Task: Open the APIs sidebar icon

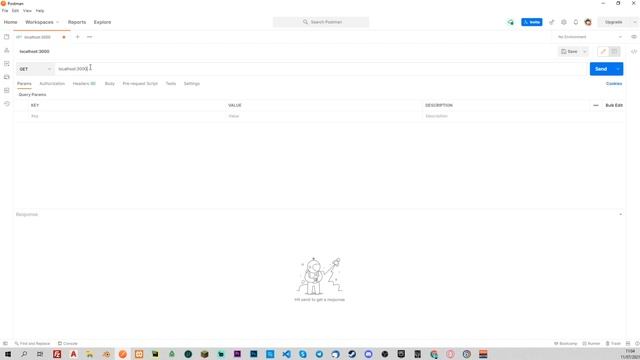Action: coord(7,50)
